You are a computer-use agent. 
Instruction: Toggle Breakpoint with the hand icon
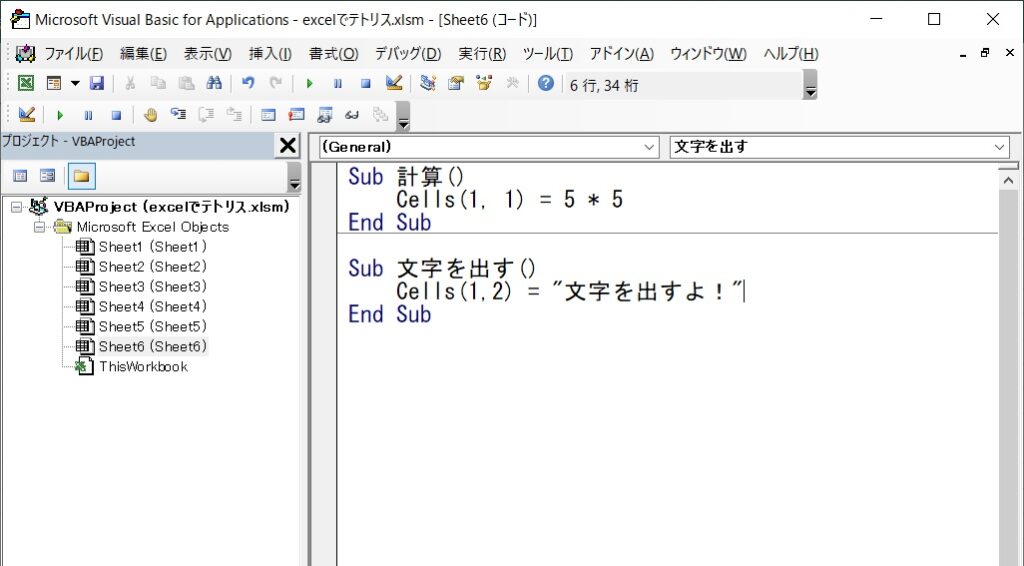click(150, 115)
